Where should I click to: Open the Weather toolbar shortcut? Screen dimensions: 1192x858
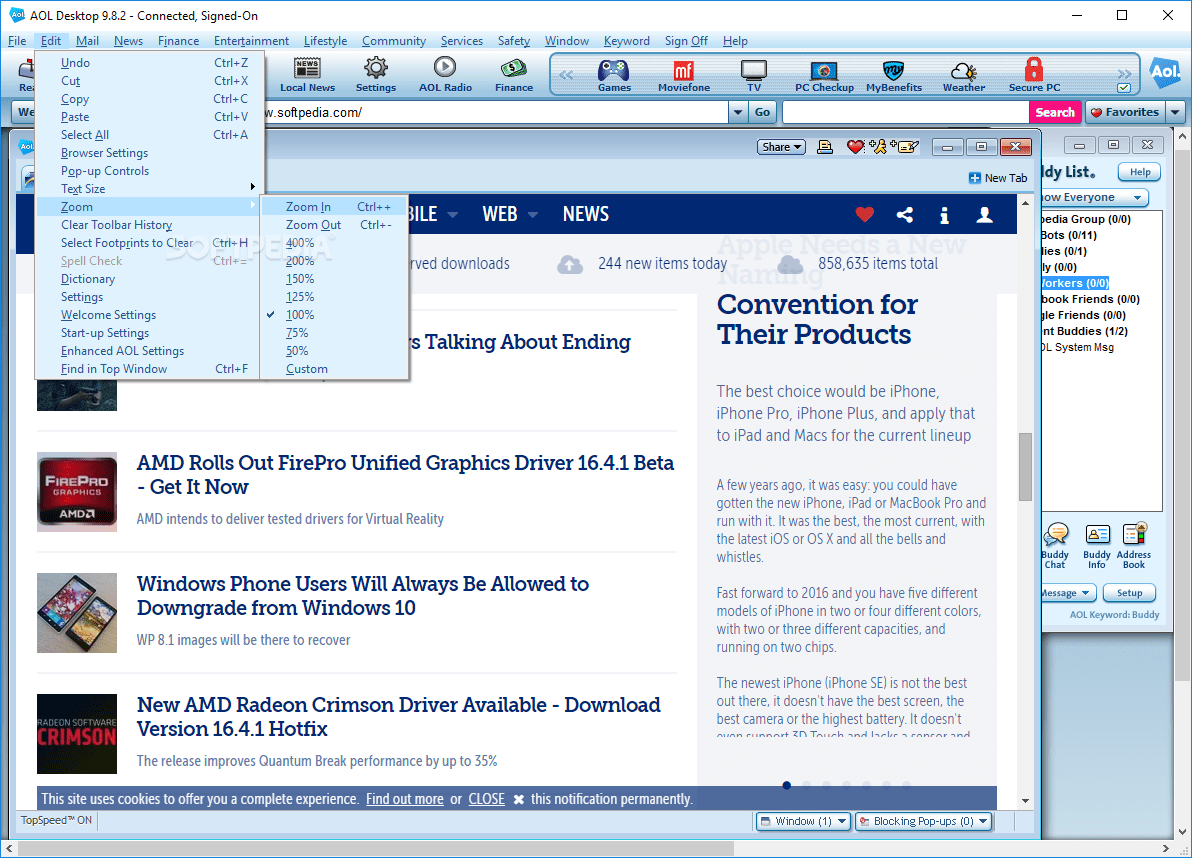coord(963,75)
